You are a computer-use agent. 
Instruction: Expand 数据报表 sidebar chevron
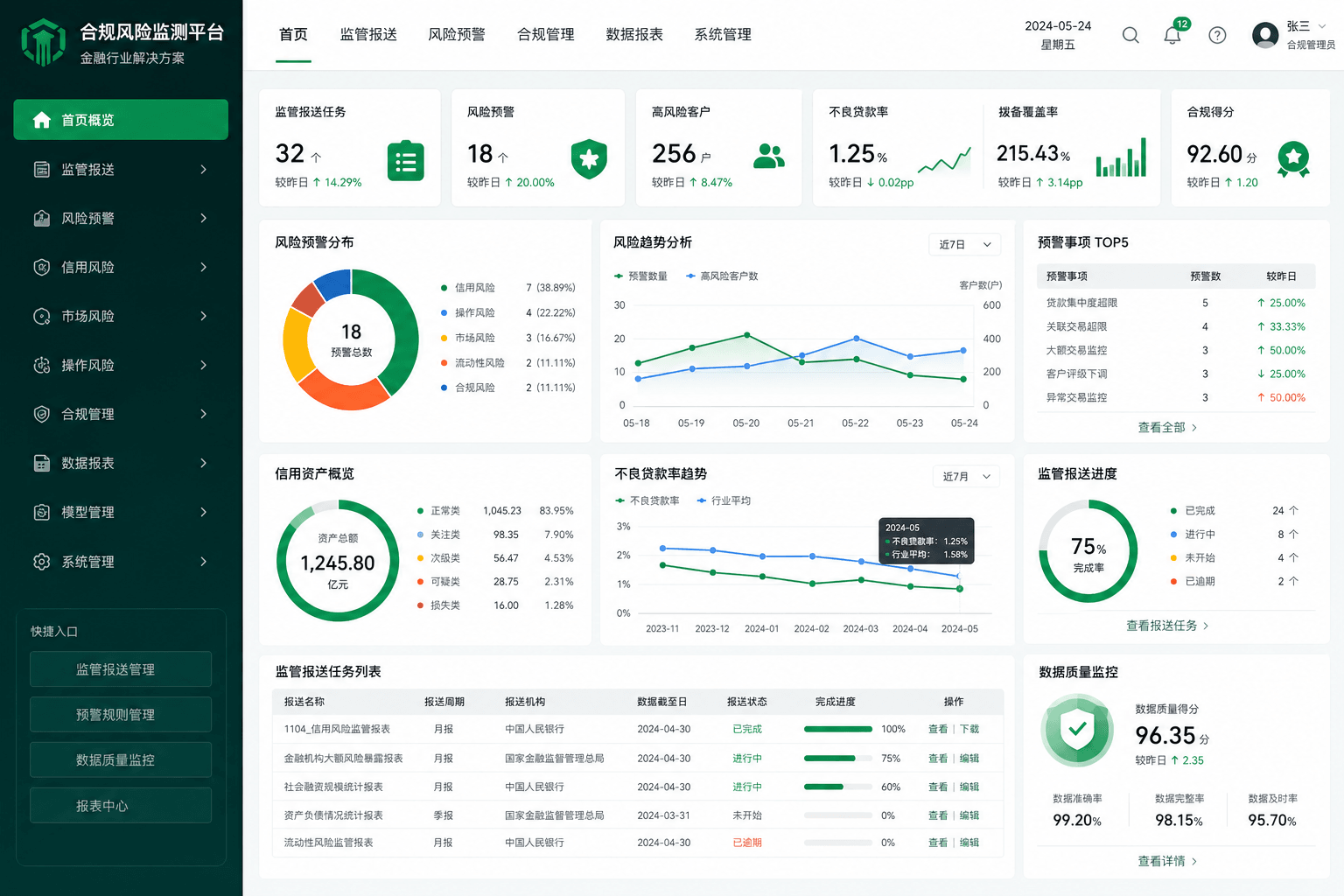pos(203,463)
